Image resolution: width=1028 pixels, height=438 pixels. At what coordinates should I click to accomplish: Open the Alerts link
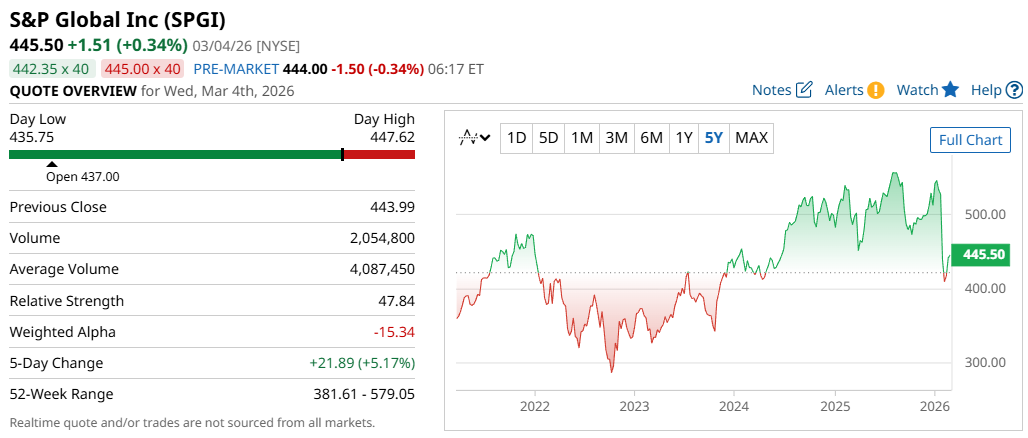(x=844, y=90)
